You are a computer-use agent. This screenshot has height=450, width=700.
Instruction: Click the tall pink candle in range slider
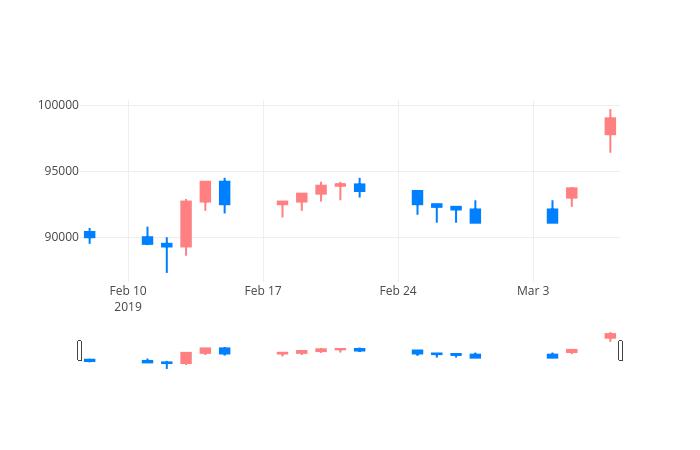coord(186,358)
